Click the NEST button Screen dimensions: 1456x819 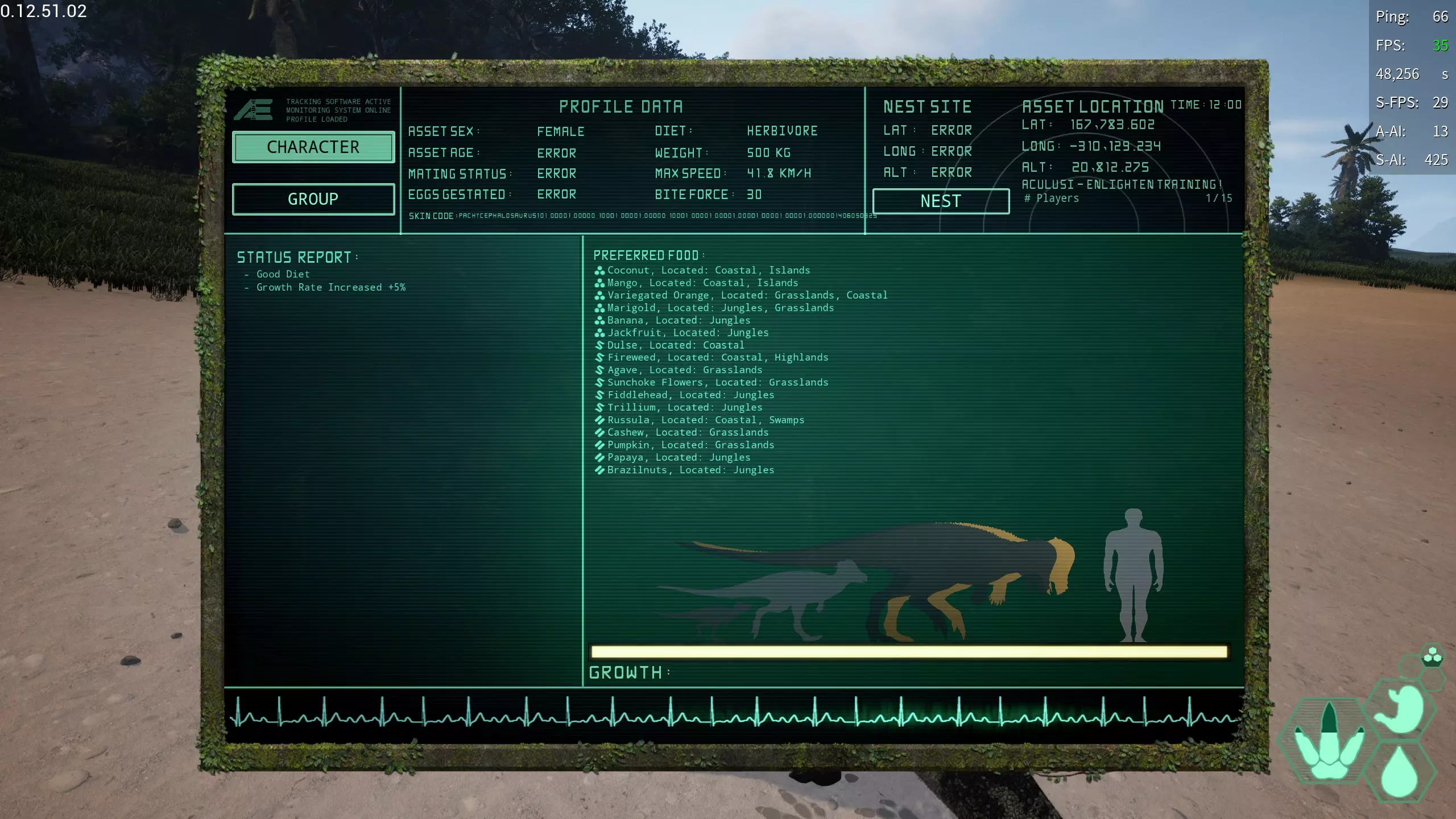point(941,201)
